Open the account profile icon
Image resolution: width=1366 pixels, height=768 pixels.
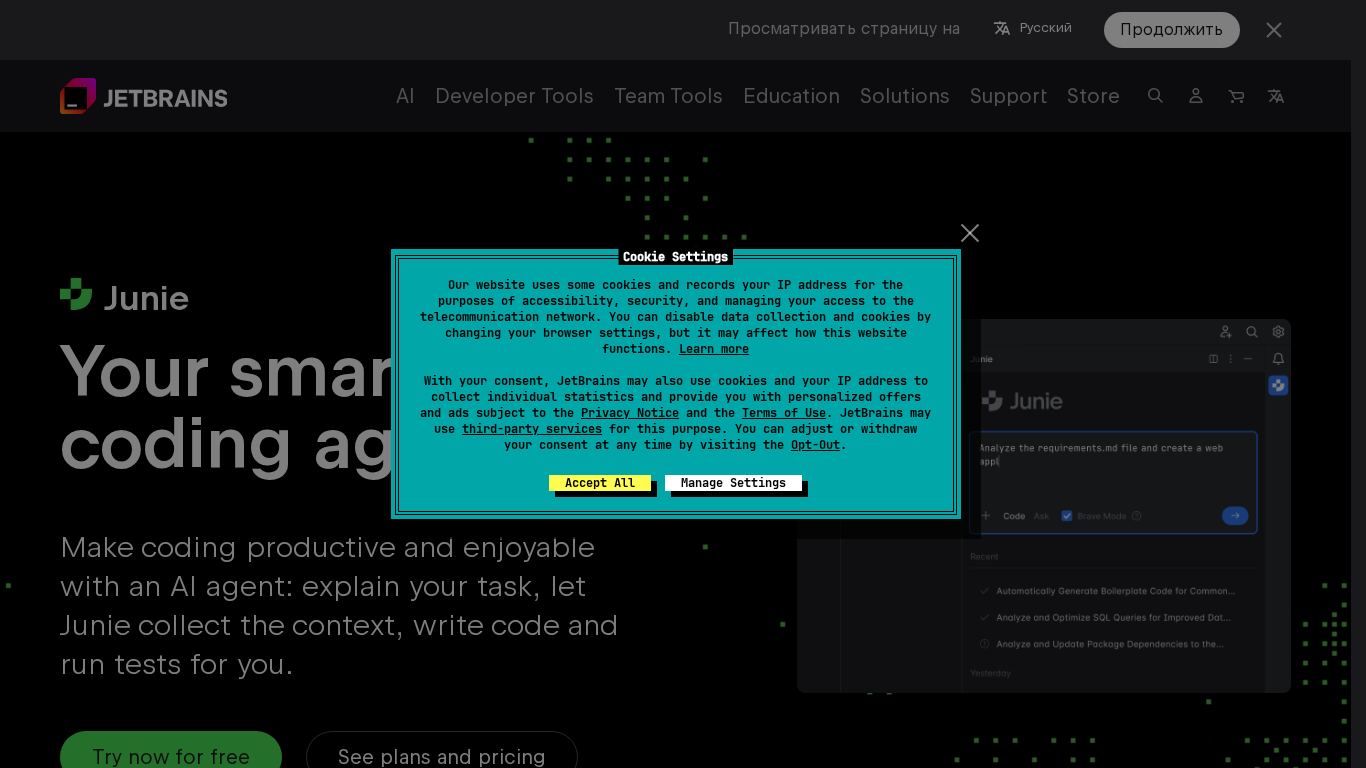[1195, 96]
